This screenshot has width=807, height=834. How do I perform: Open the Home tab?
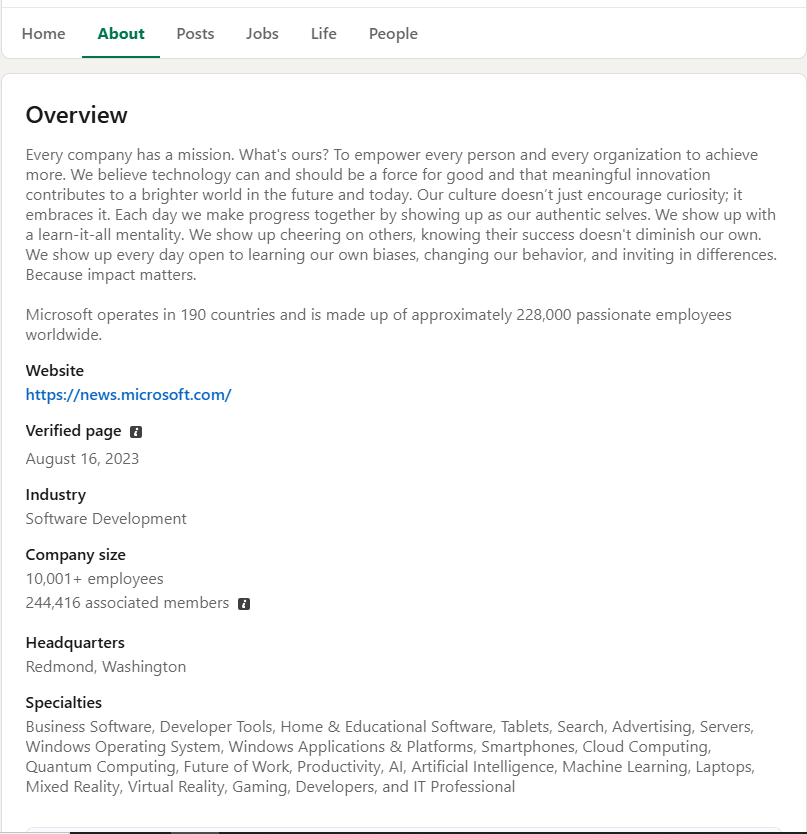click(x=43, y=34)
